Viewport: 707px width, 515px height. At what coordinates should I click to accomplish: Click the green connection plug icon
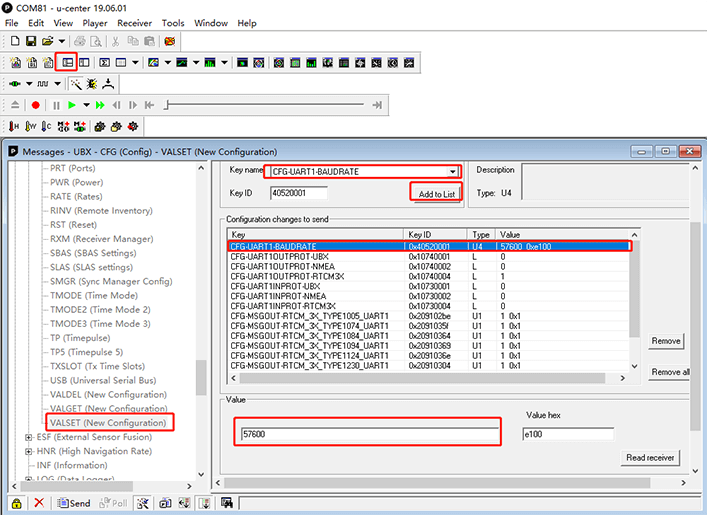click(x=15, y=84)
